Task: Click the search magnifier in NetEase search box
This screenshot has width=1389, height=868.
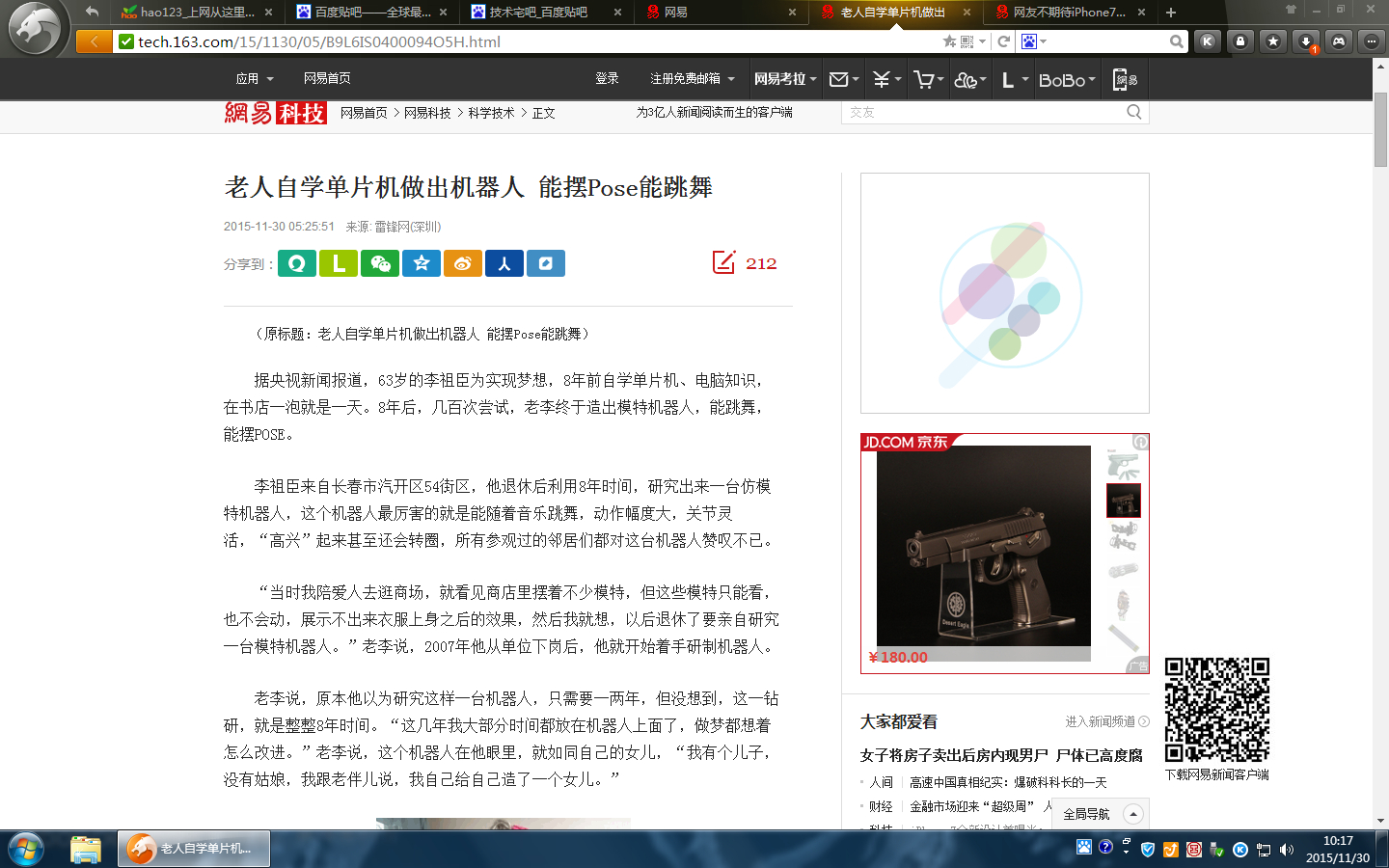Action: click(x=1134, y=112)
